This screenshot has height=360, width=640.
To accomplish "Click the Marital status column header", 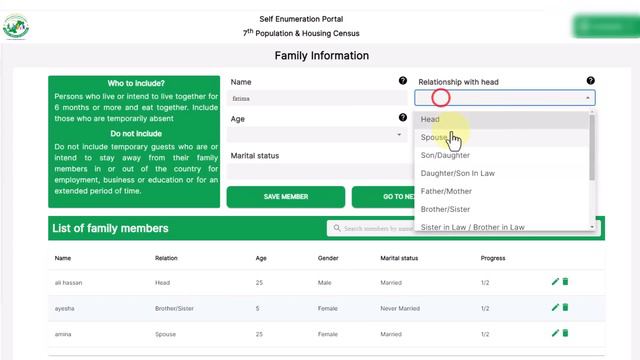I will click(x=399, y=258).
